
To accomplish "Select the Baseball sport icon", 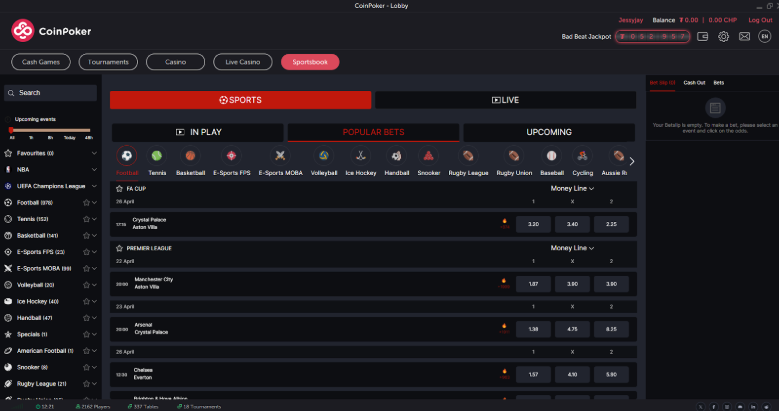I will 552,156.
